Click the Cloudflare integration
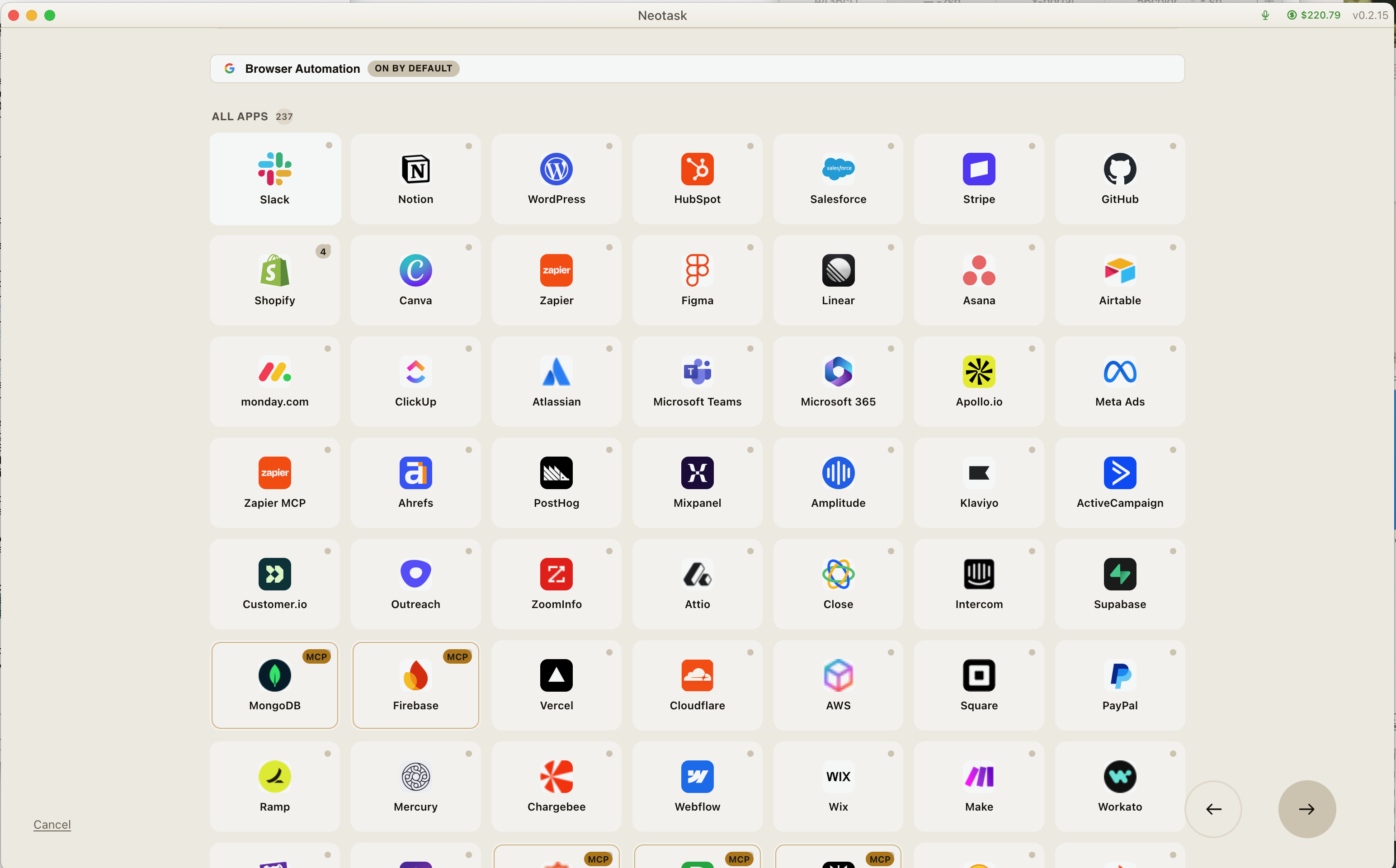This screenshot has height=868, width=1396. click(698, 685)
